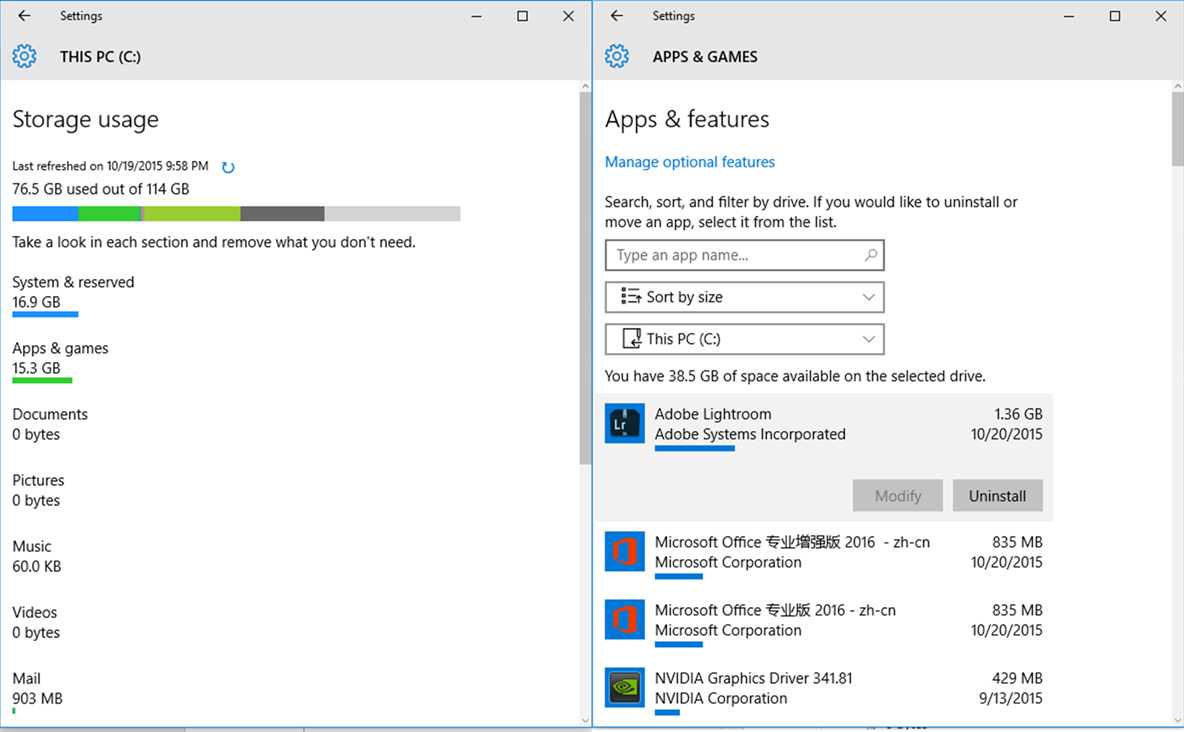Click the 1.36 GB size of Lightroom

[x=1018, y=414]
